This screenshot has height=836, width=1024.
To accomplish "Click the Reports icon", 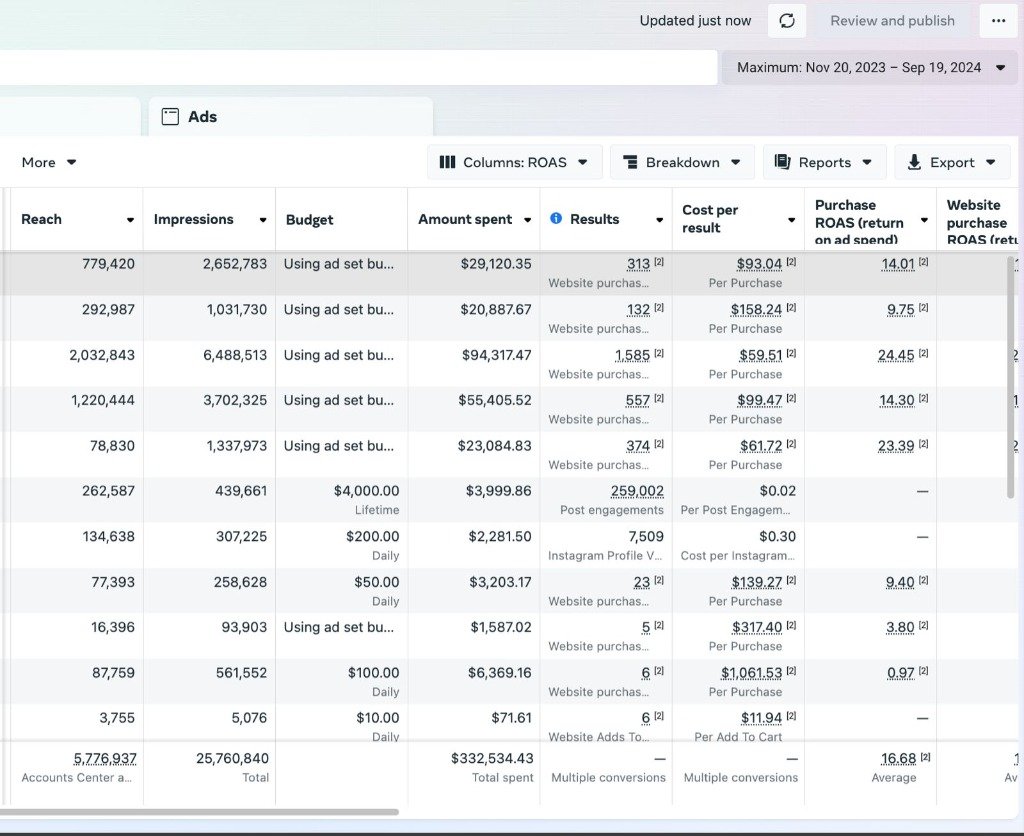I will tap(782, 162).
